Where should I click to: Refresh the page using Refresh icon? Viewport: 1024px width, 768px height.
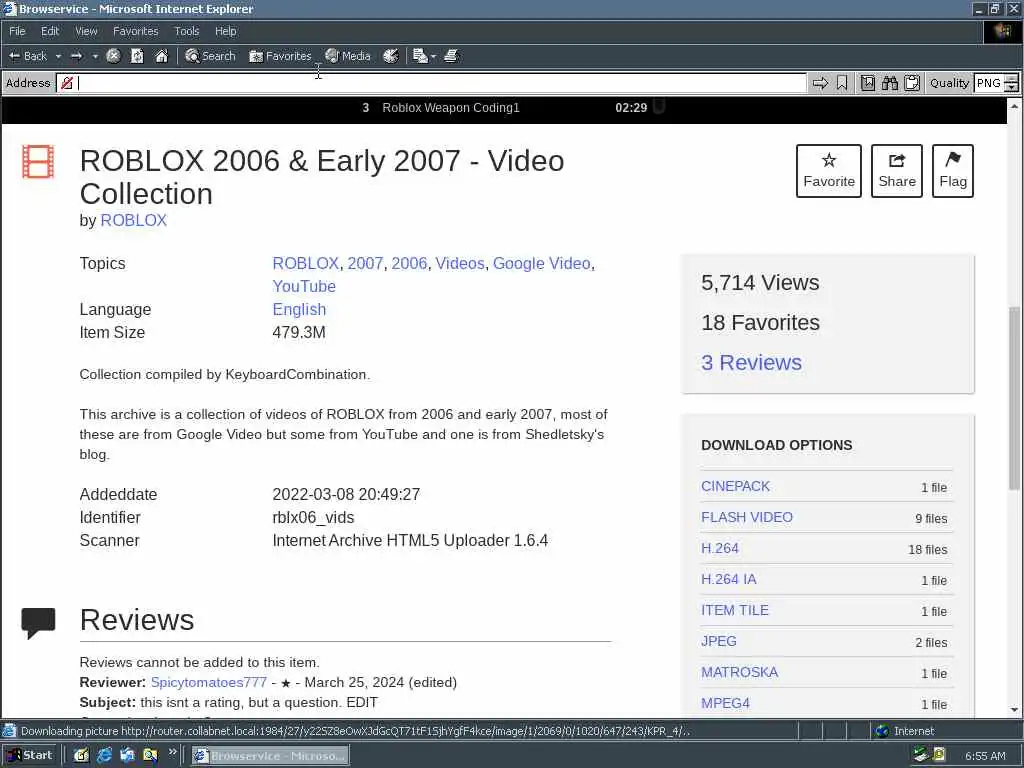(137, 56)
